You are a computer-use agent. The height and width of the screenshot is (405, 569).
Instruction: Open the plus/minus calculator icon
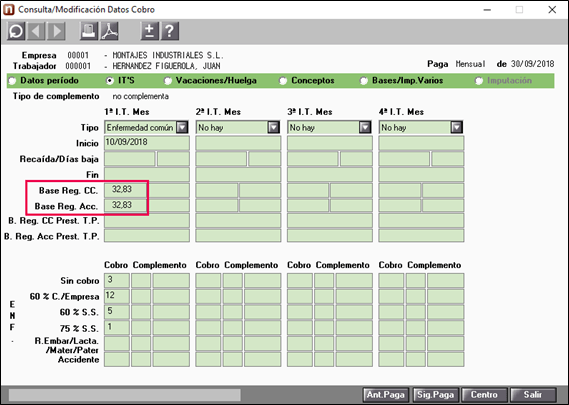point(150,31)
